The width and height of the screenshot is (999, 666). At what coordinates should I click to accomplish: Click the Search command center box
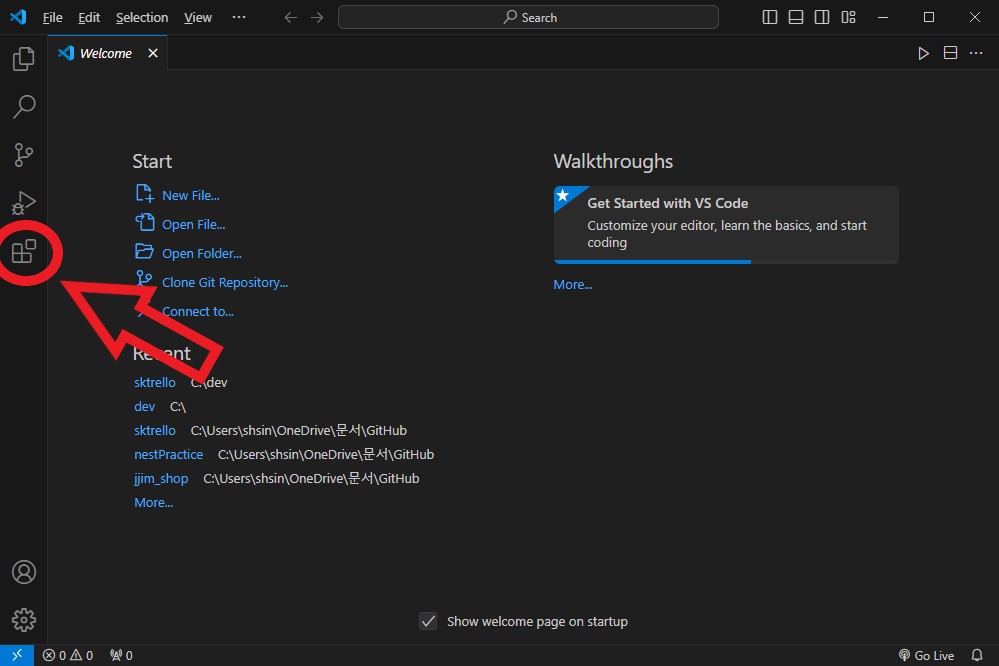click(x=528, y=17)
